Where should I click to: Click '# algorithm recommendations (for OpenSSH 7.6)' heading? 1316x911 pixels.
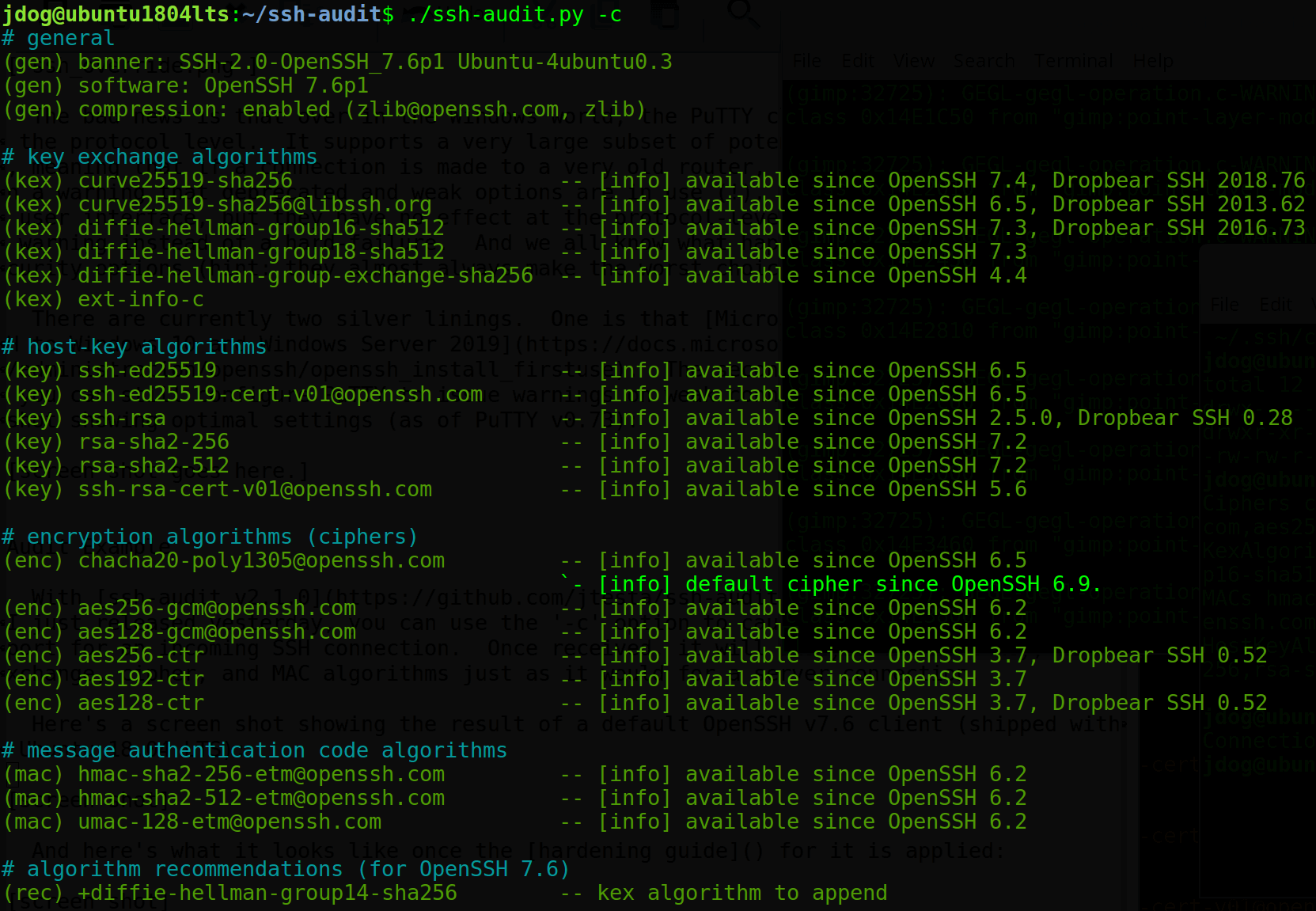(286, 869)
